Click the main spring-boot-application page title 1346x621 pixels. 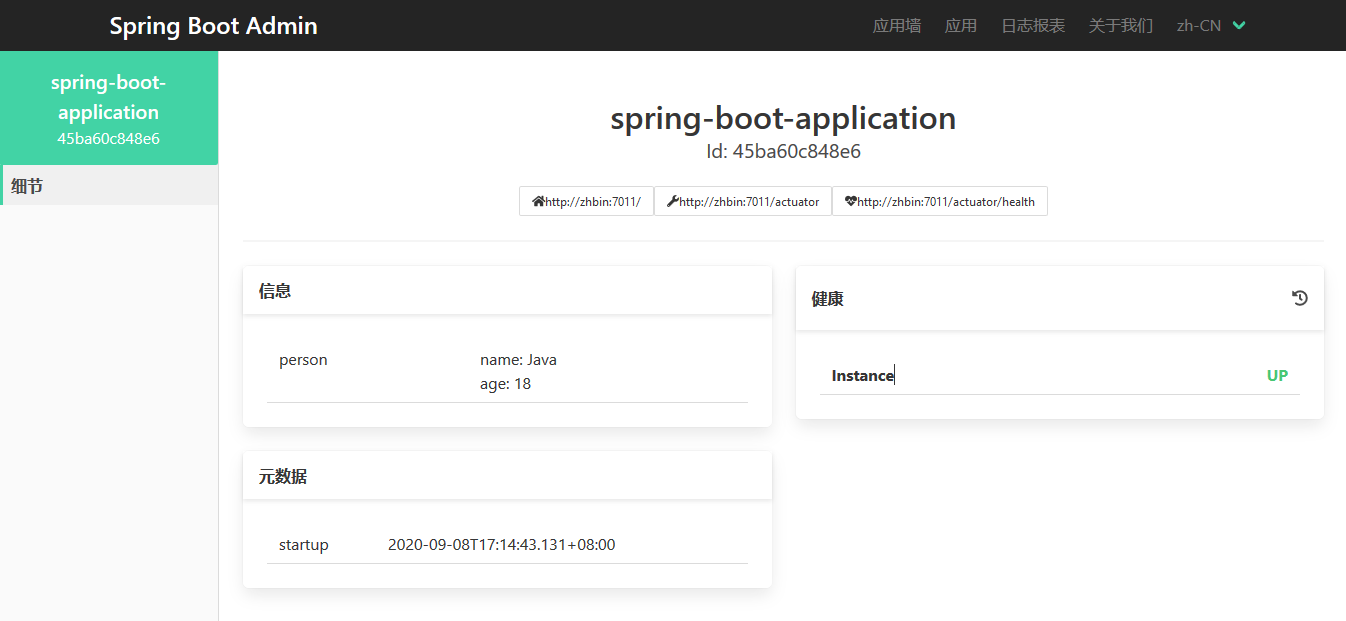[783, 118]
